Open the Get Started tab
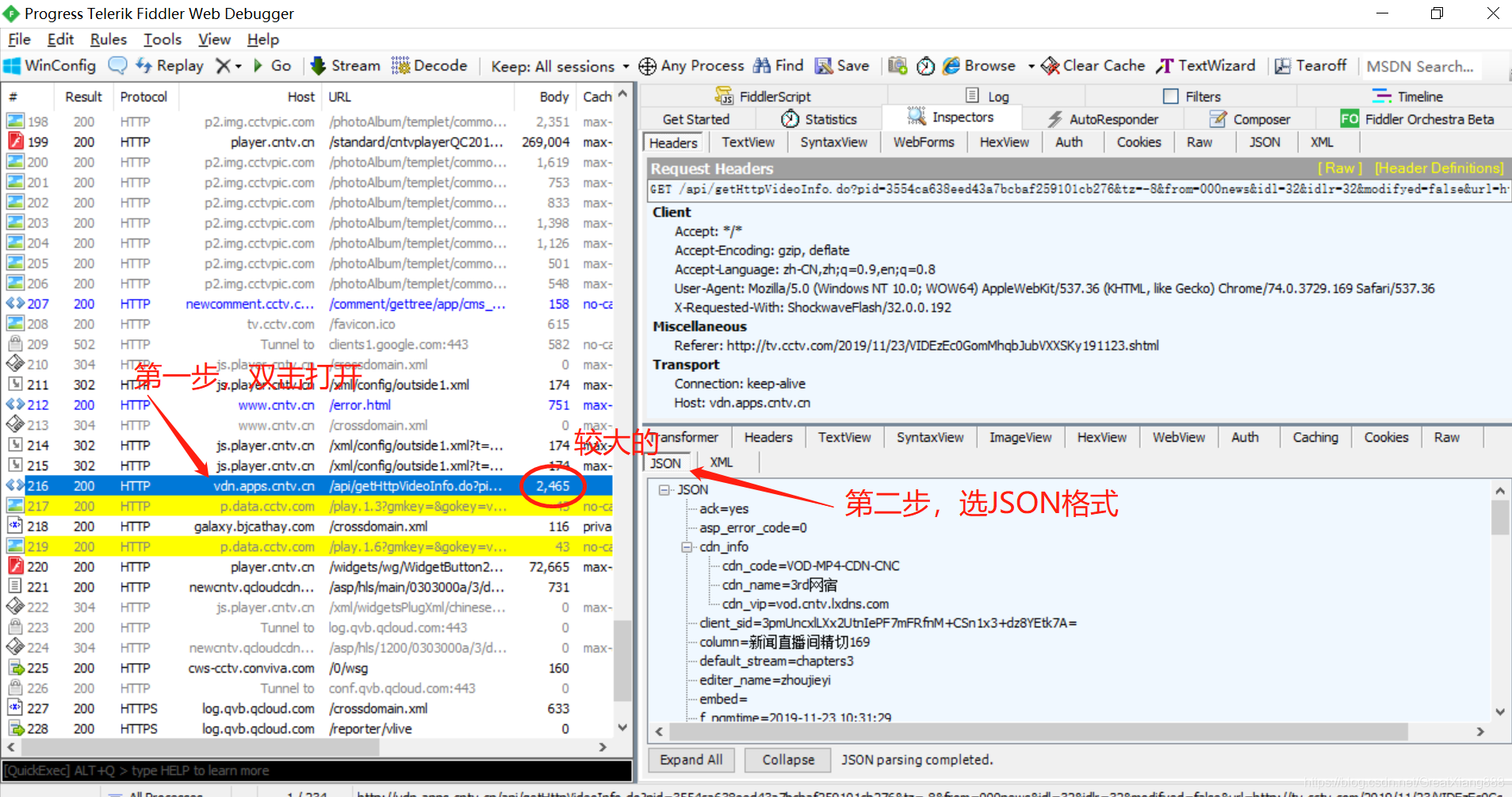The width and height of the screenshot is (1512, 797). click(696, 119)
